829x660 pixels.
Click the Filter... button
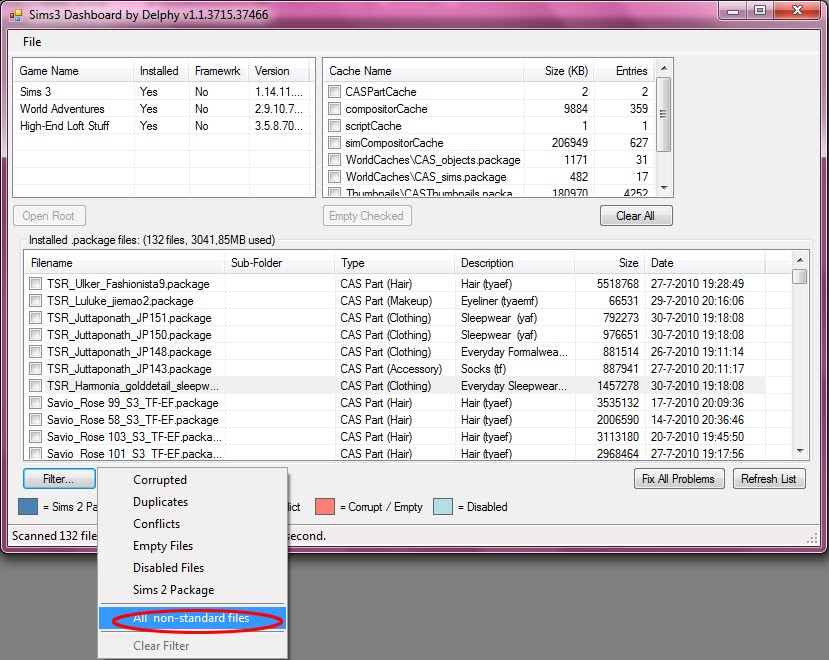[x=59, y=479]
